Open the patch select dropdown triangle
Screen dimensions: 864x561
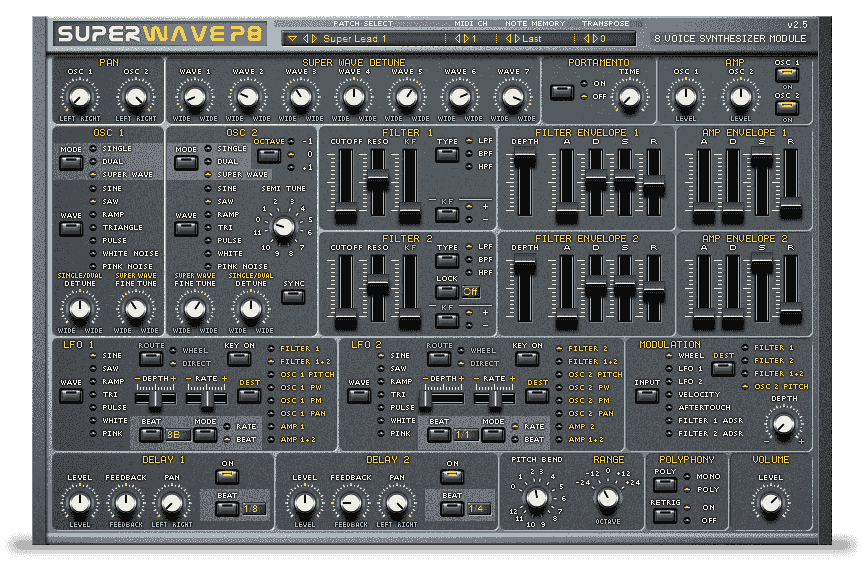click(x=293, y=39)
